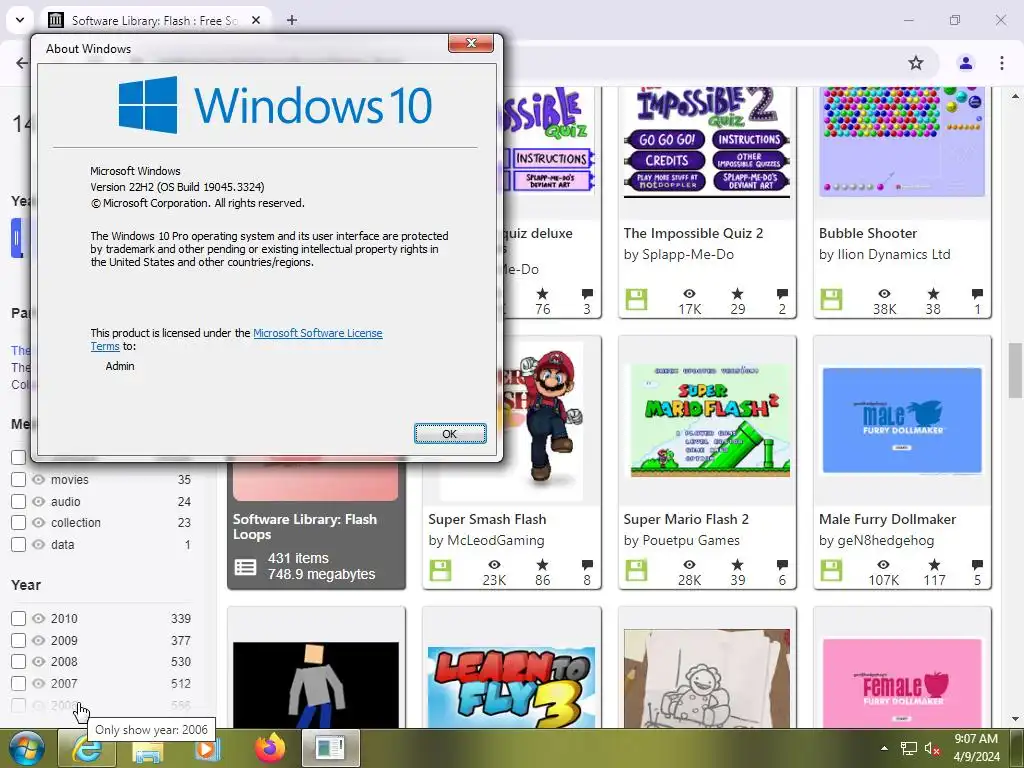Check the 2008 year checkbox
The height and width of the screenshot is (768, 1024).
click(18, 662)
